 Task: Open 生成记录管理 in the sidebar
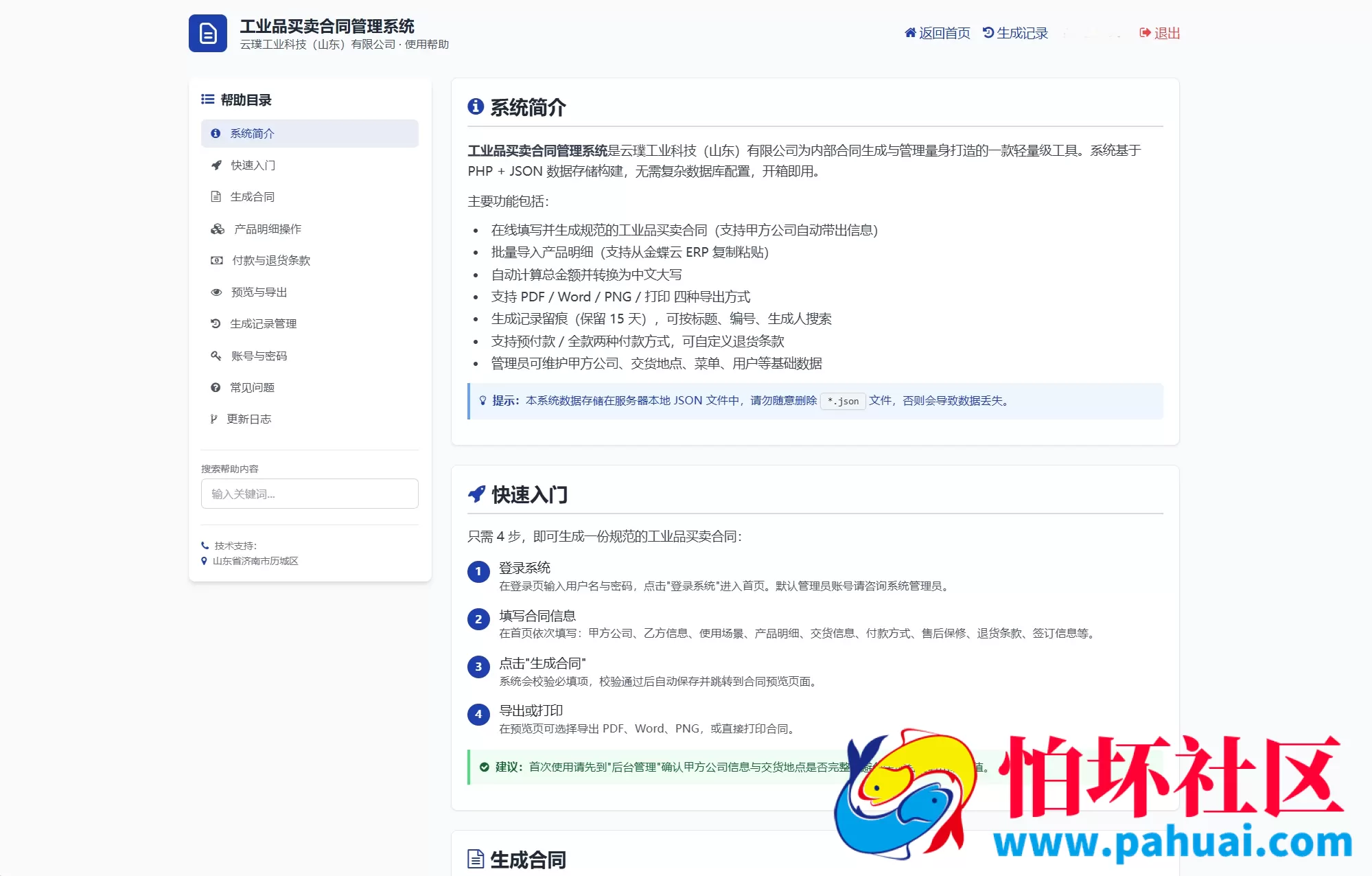coord(310,323)
